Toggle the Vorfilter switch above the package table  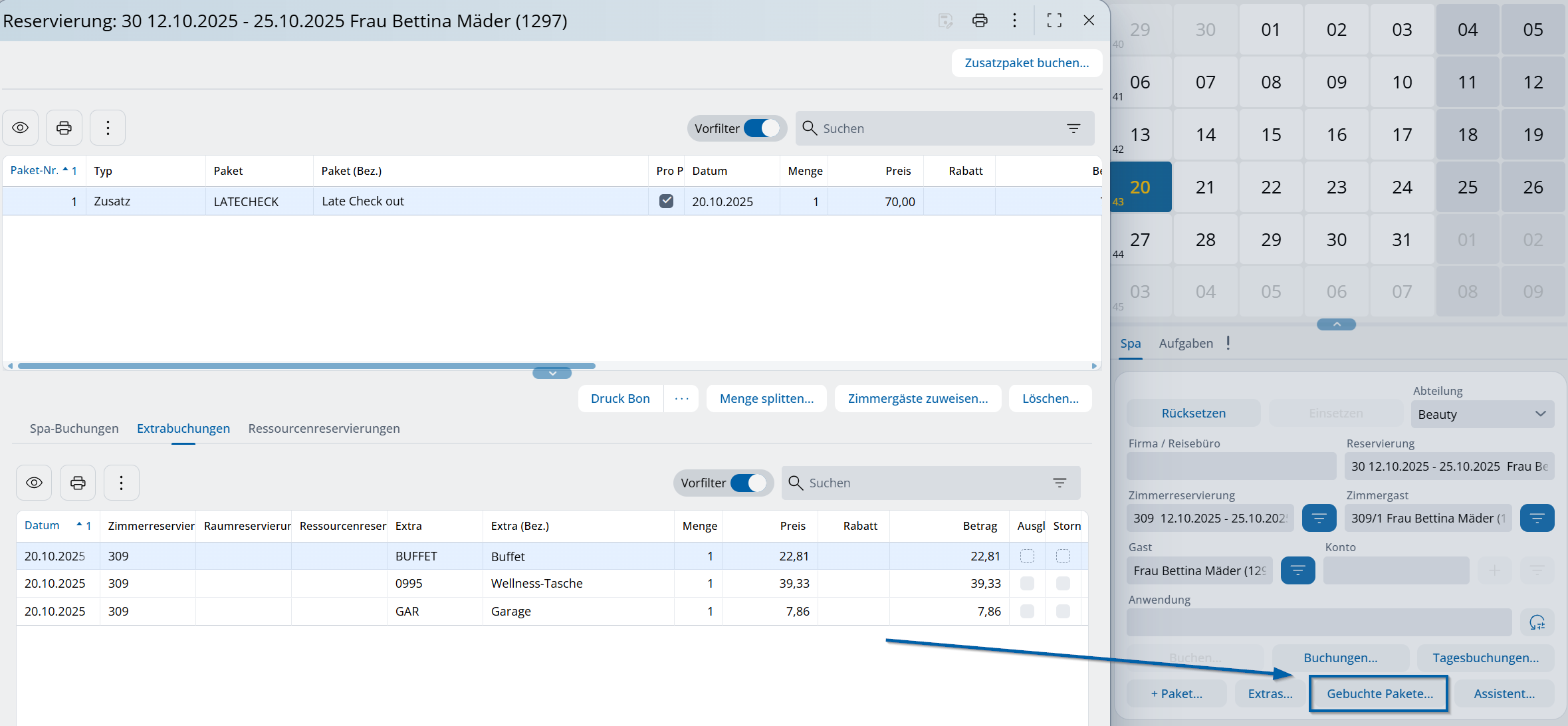762,128
